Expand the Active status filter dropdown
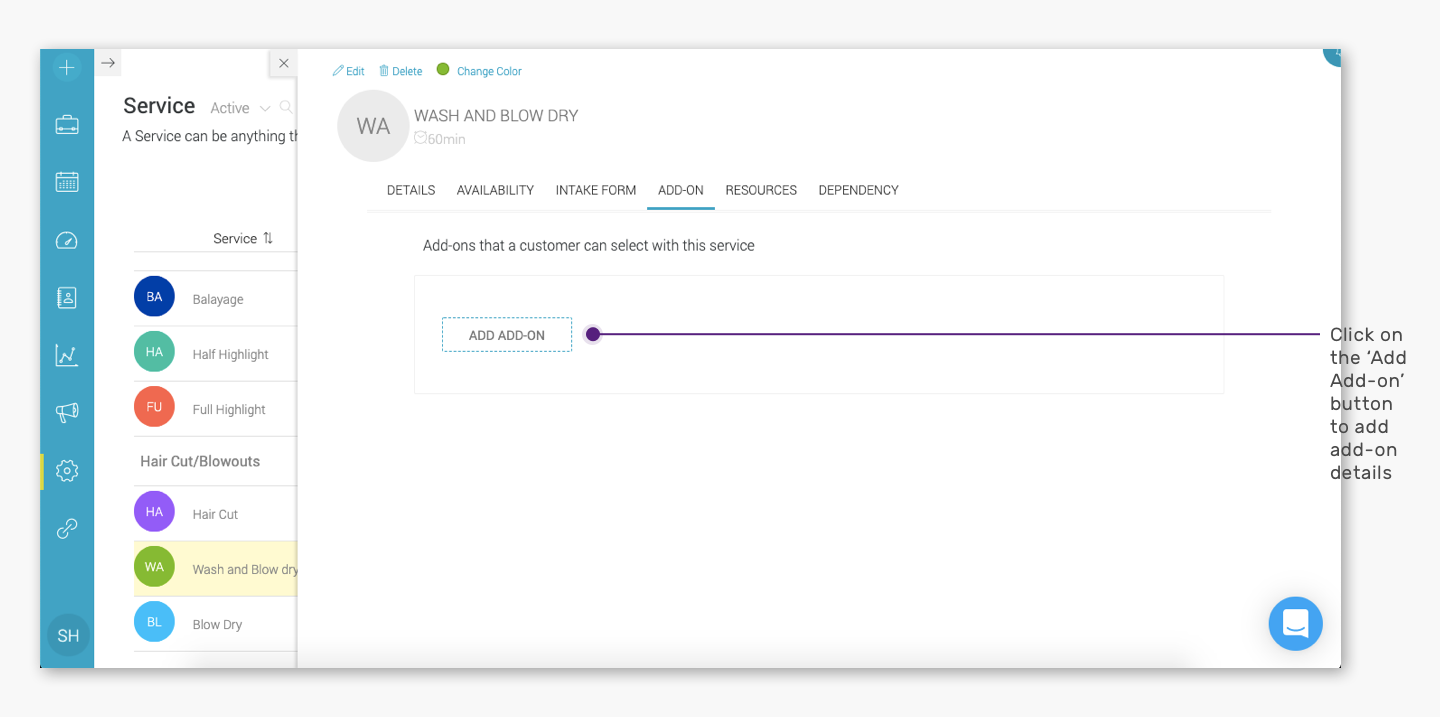This screenshot has height=718, width=1440. coord(240,108)
